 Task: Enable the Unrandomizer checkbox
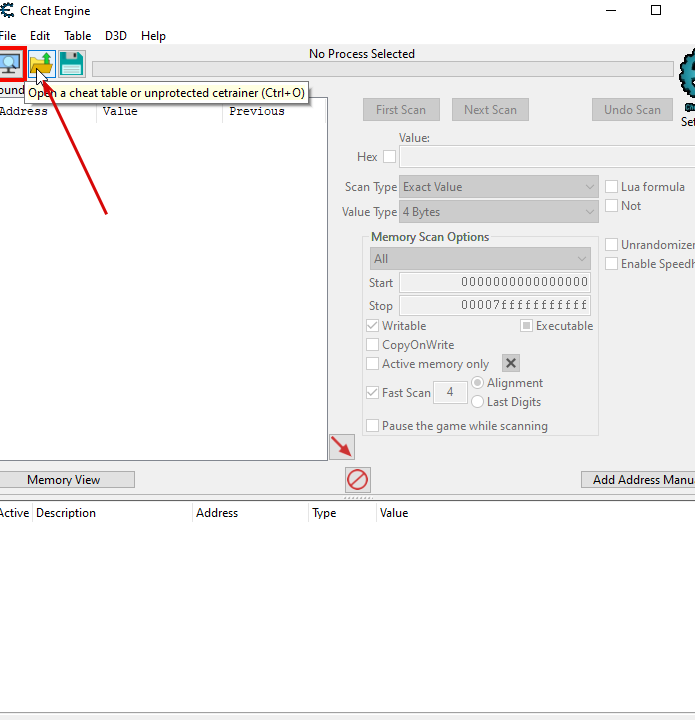tap(611, 245)
